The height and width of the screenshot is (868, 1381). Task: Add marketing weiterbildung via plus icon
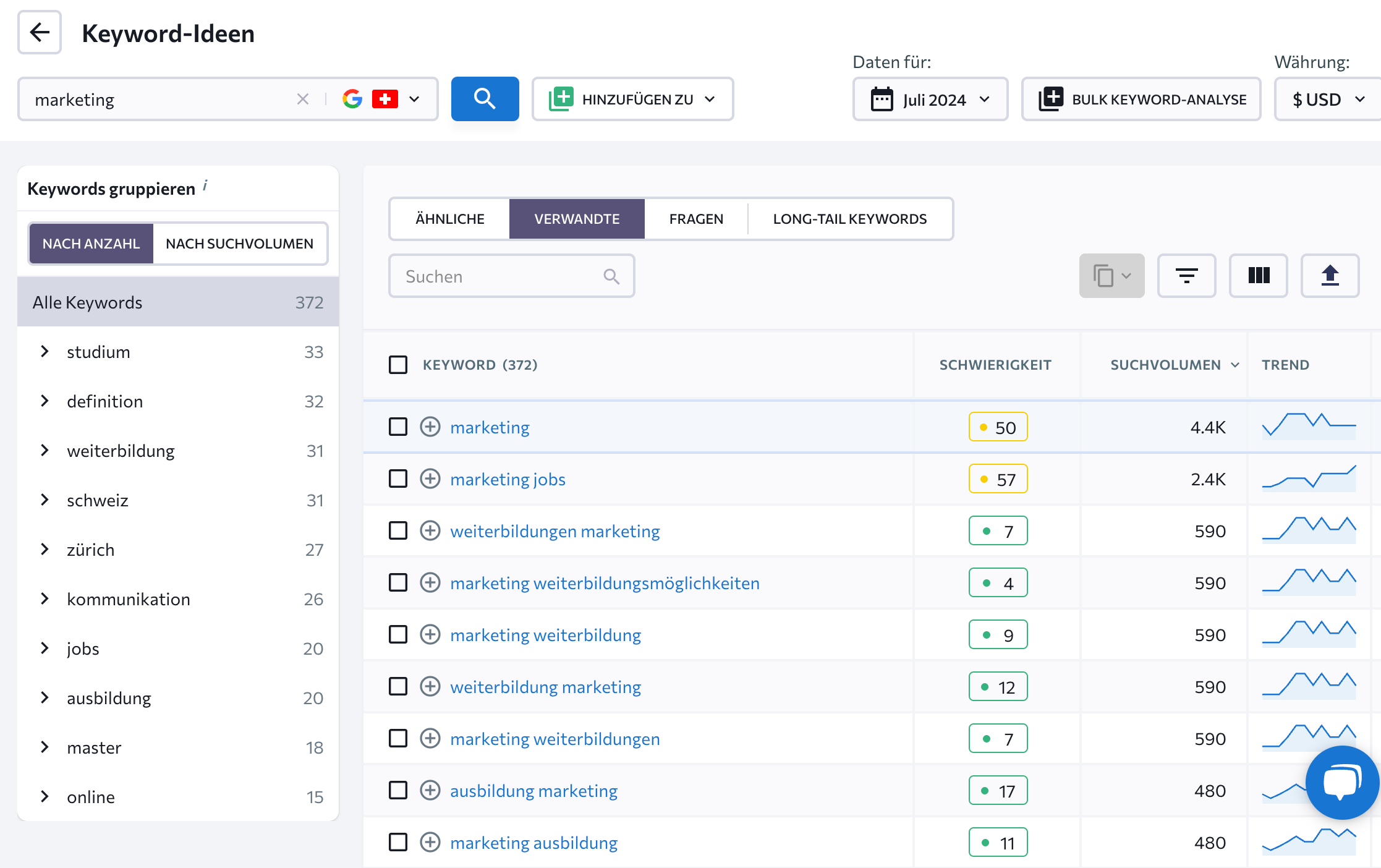430,634
